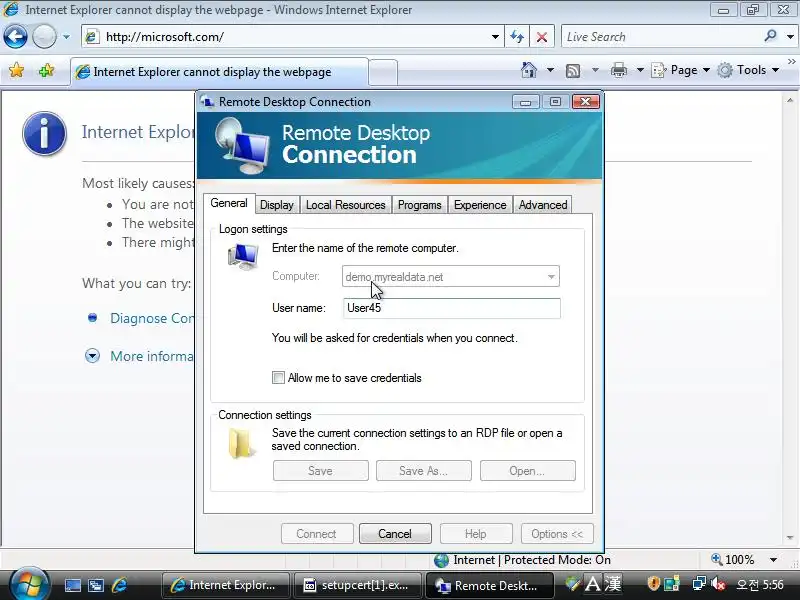Click the Home icon in the IE toolbar
Screen dimensions: 800x600
529,70
